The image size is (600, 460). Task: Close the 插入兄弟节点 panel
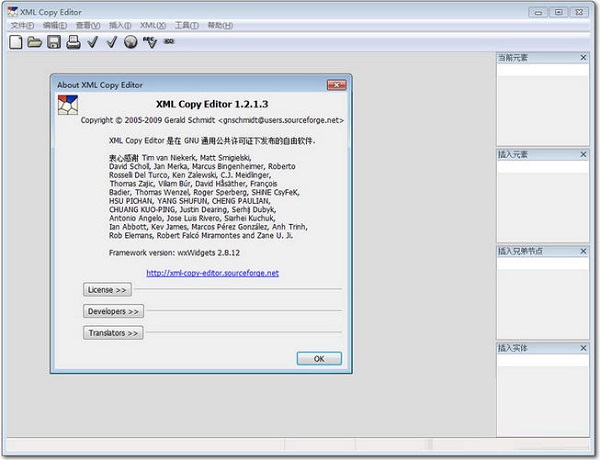(x=583, y=251)
